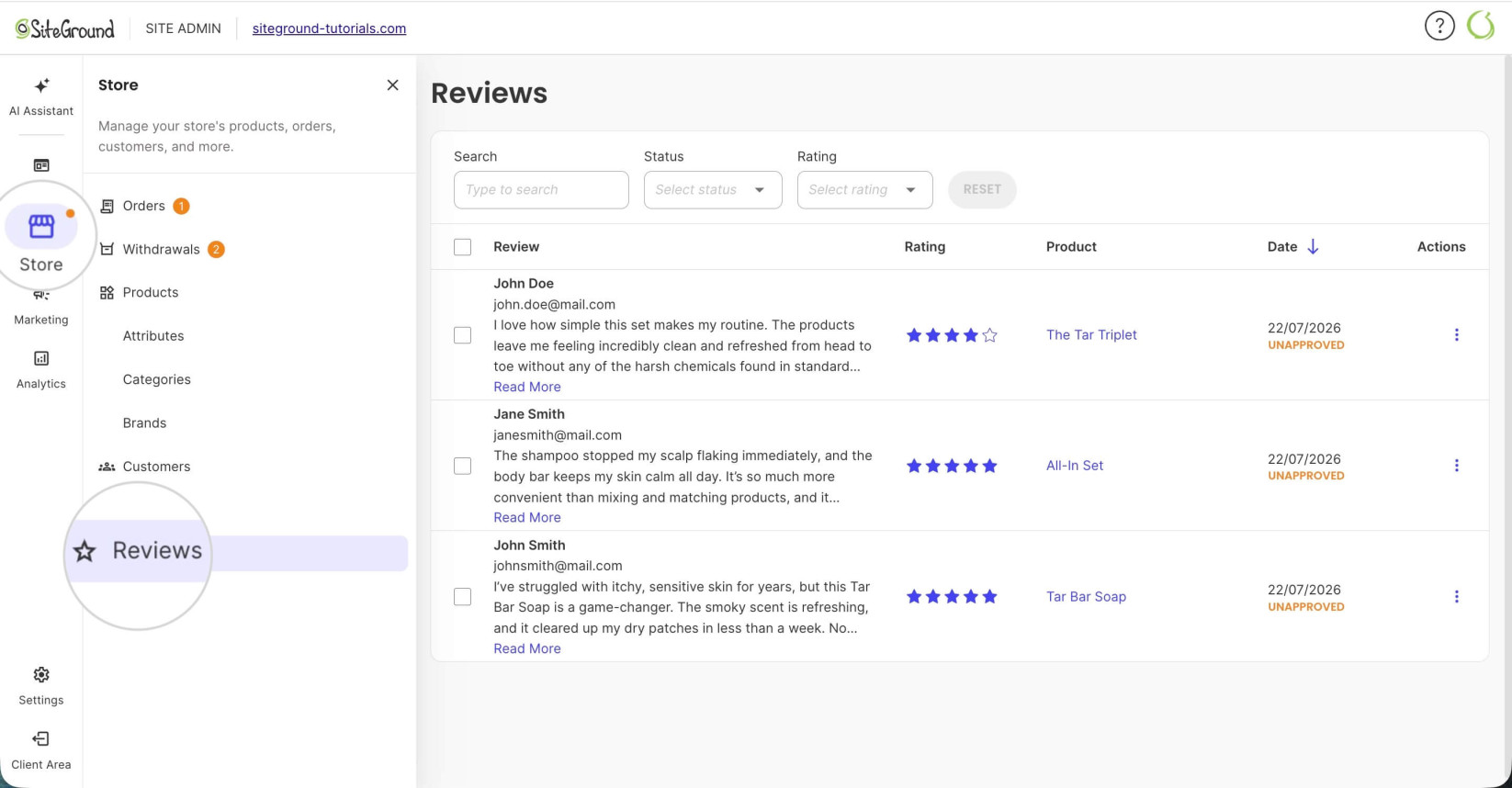Click UNAPPROVED status on John Doe row

pyautogui.click(x=1306, y=345)
